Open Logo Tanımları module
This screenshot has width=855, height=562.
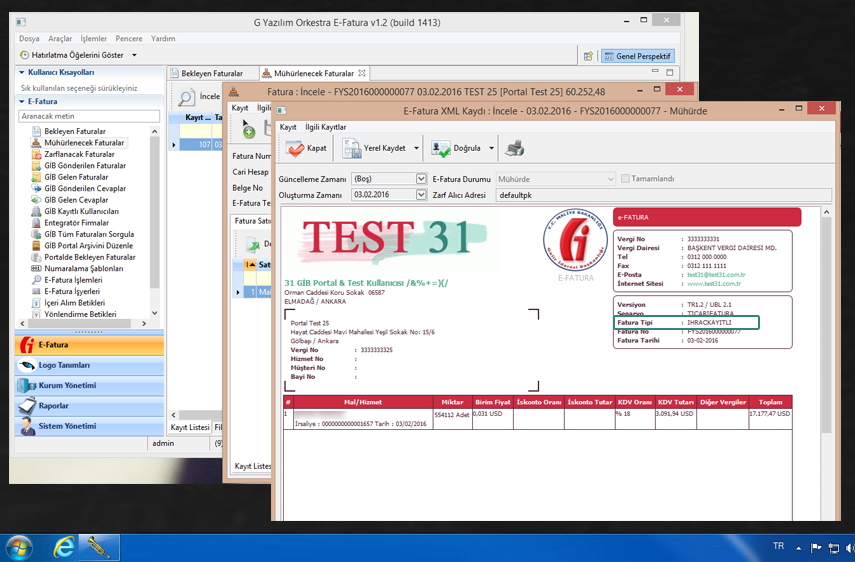(x=89, y=365)
